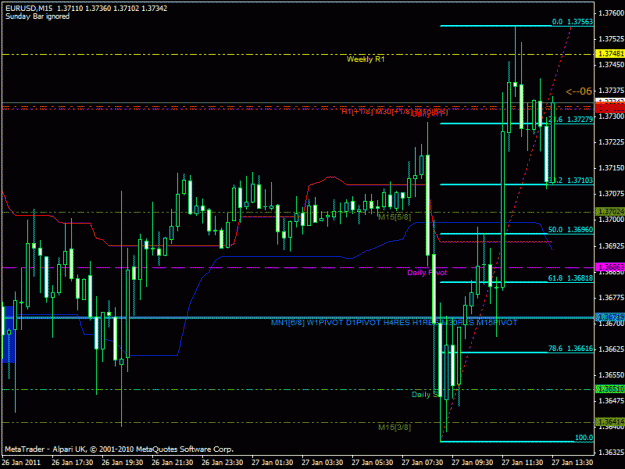Select the magenta "Daily Pivot" label
This screenshot has height=469, width=625.
427,273
